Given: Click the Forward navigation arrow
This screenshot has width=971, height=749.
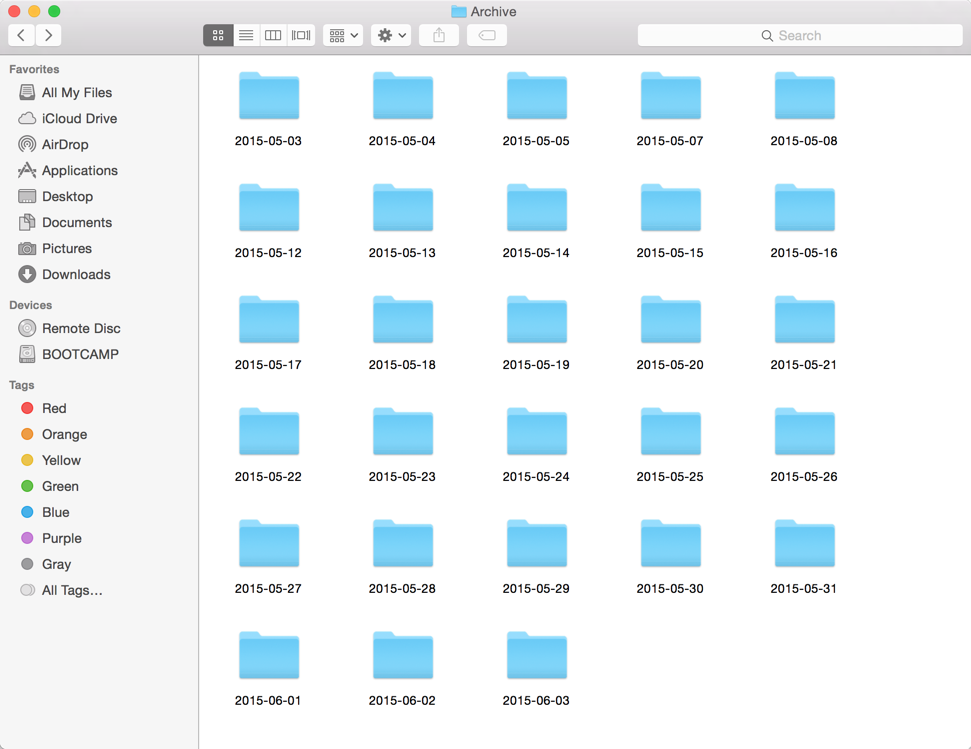Looking at the screenshot, I should click(48, 35).
